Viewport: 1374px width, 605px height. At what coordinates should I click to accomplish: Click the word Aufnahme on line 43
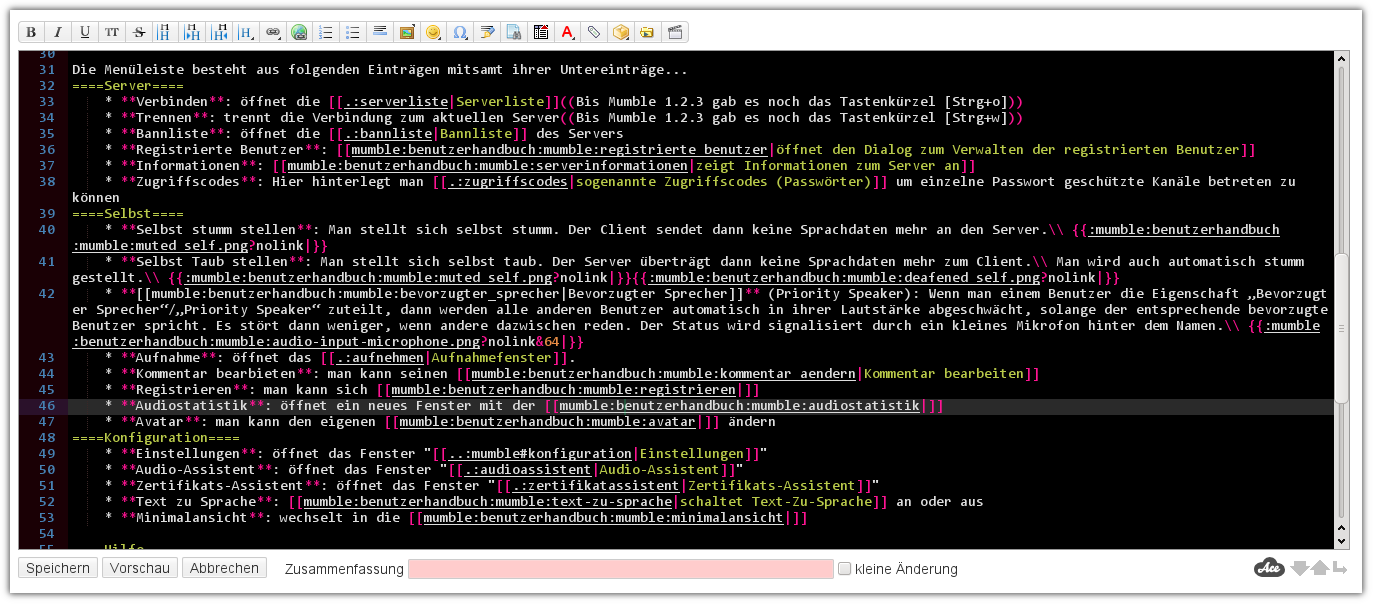click(x=168, y=358)
